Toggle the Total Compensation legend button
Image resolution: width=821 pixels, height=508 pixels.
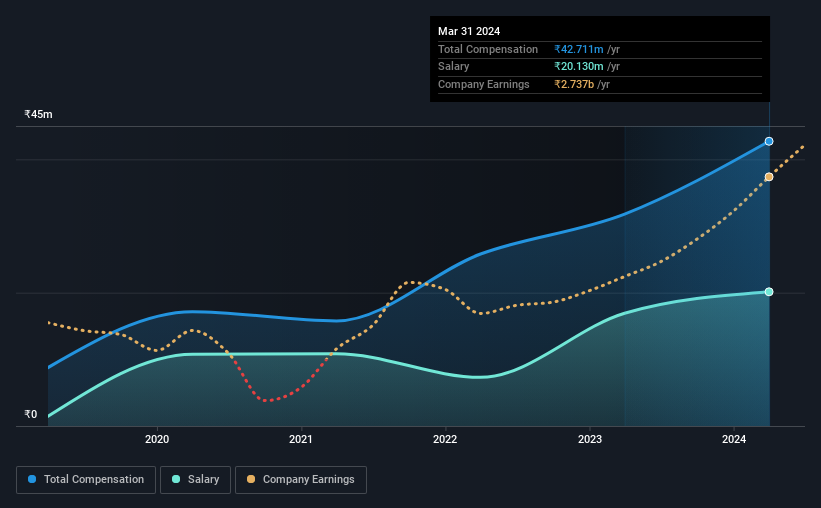[x=86, y=480]
